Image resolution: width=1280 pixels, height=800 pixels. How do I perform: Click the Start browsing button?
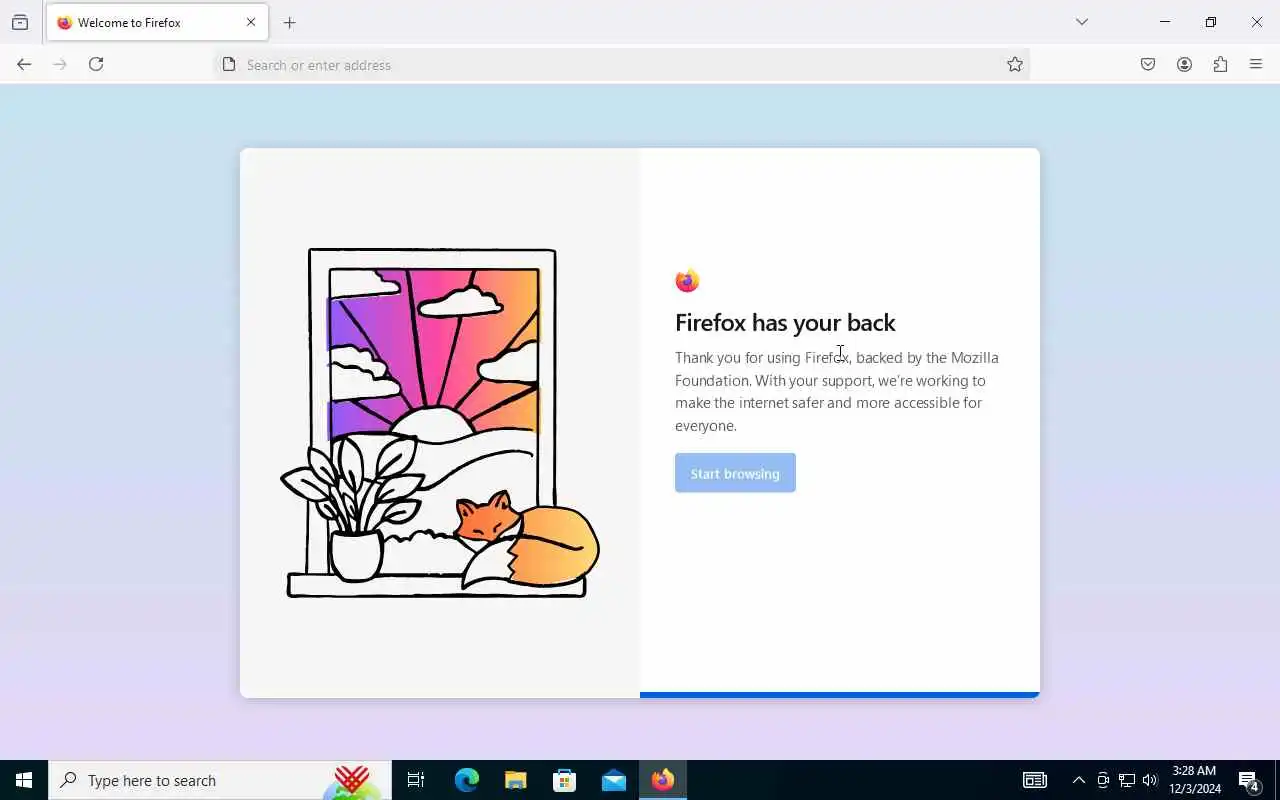(x=735, y=473)
